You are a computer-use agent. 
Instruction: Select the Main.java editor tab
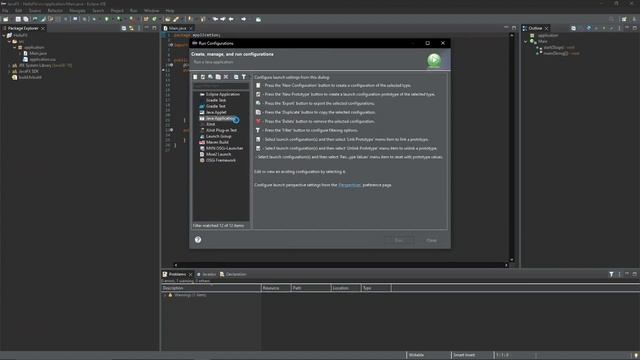[178, 28]
